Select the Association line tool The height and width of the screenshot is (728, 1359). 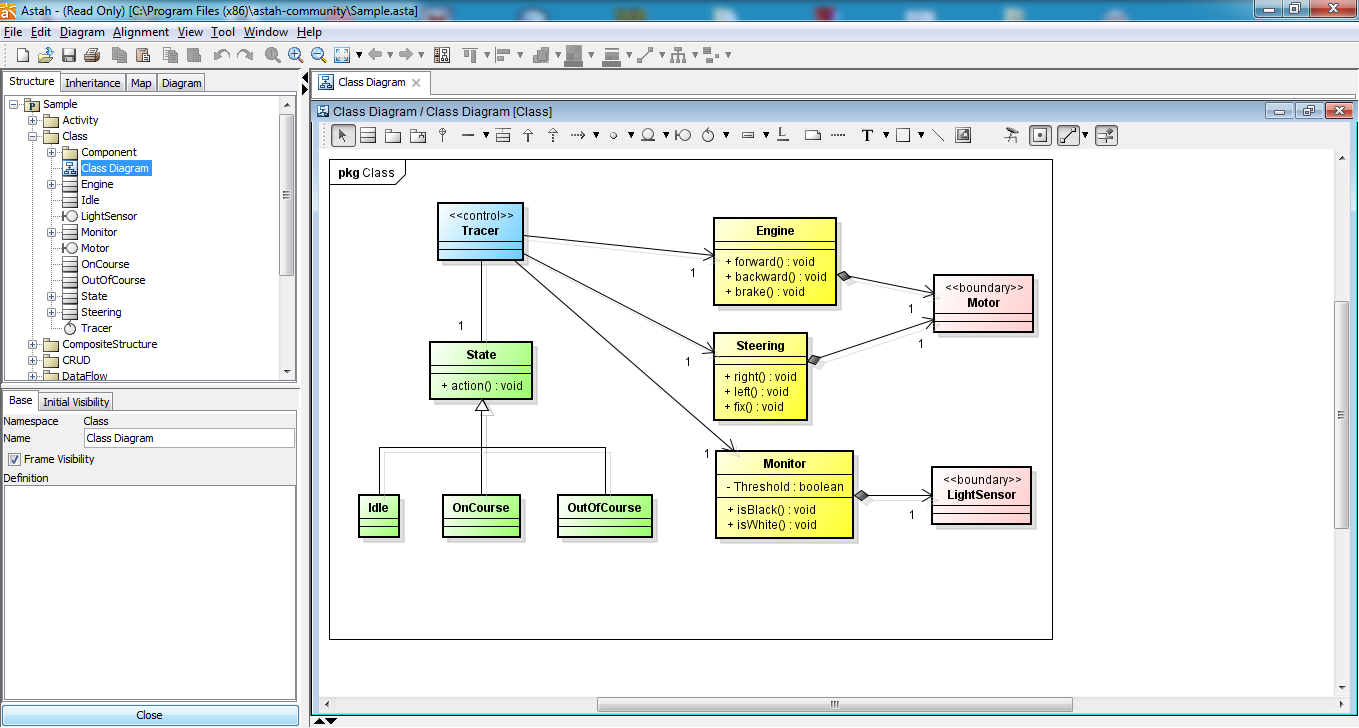point(467,135)
